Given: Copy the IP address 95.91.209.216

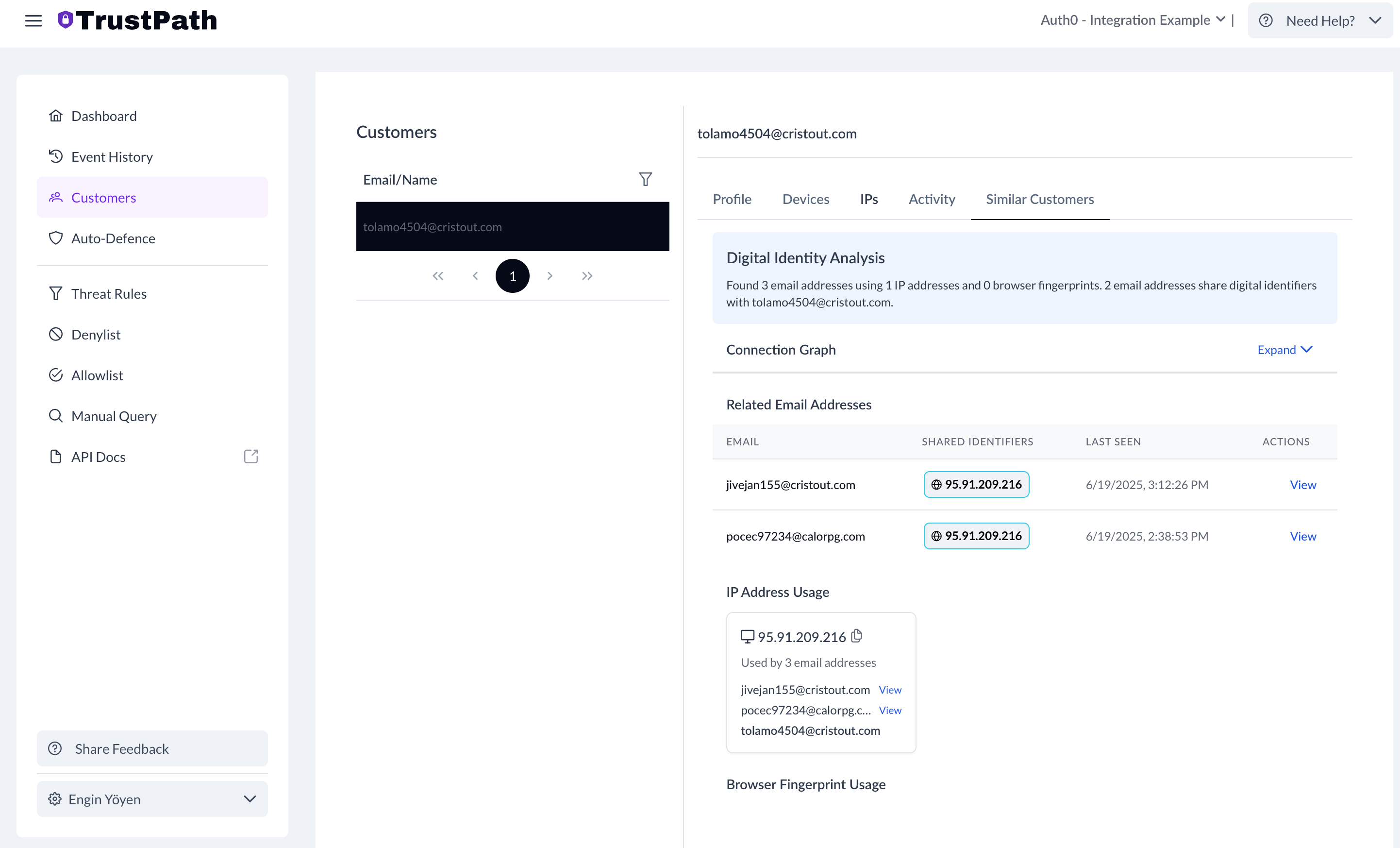Looking at the screenshot, I should tap(857, 636).
